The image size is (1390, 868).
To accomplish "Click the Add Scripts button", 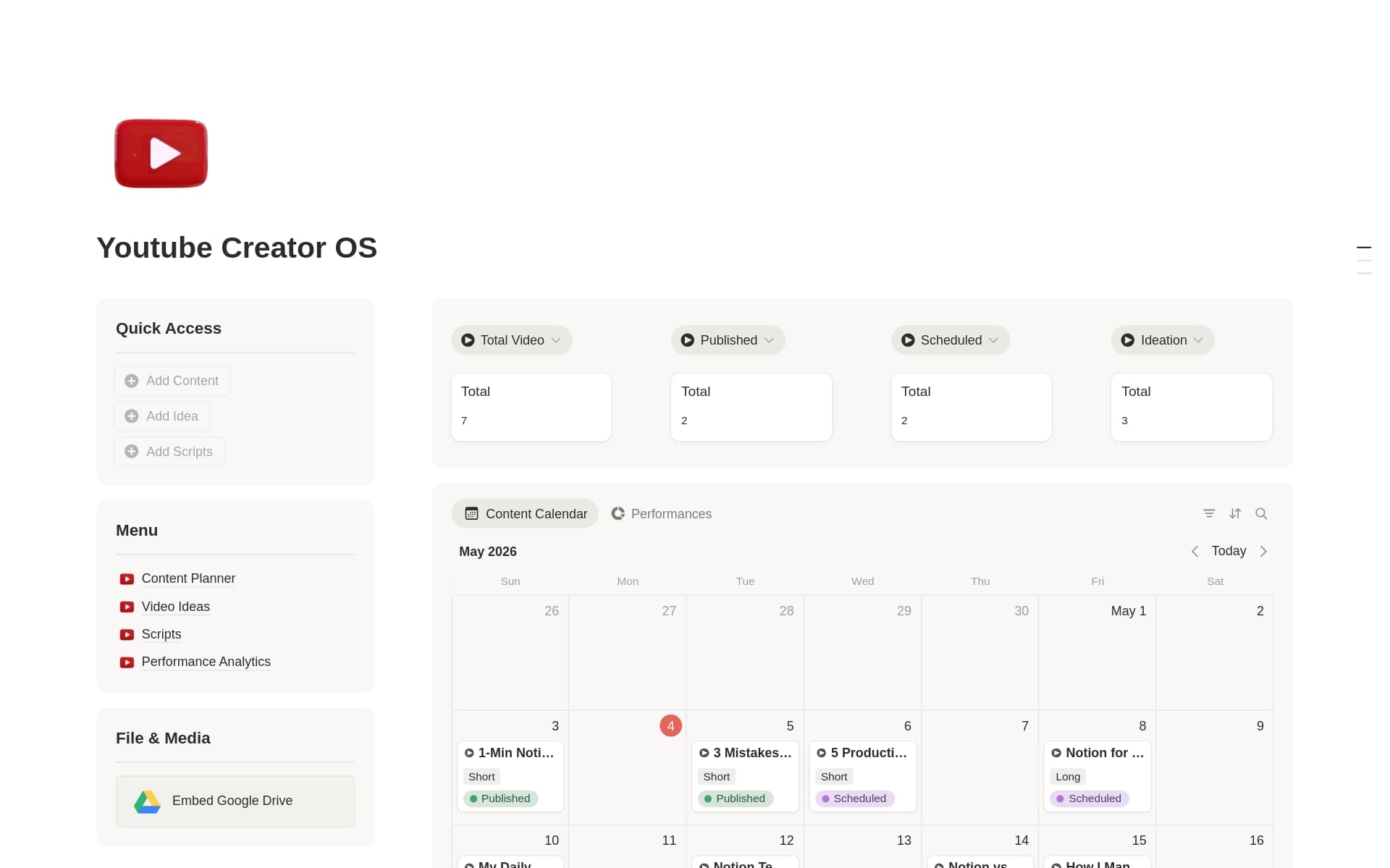I will [x=169, y=452].
